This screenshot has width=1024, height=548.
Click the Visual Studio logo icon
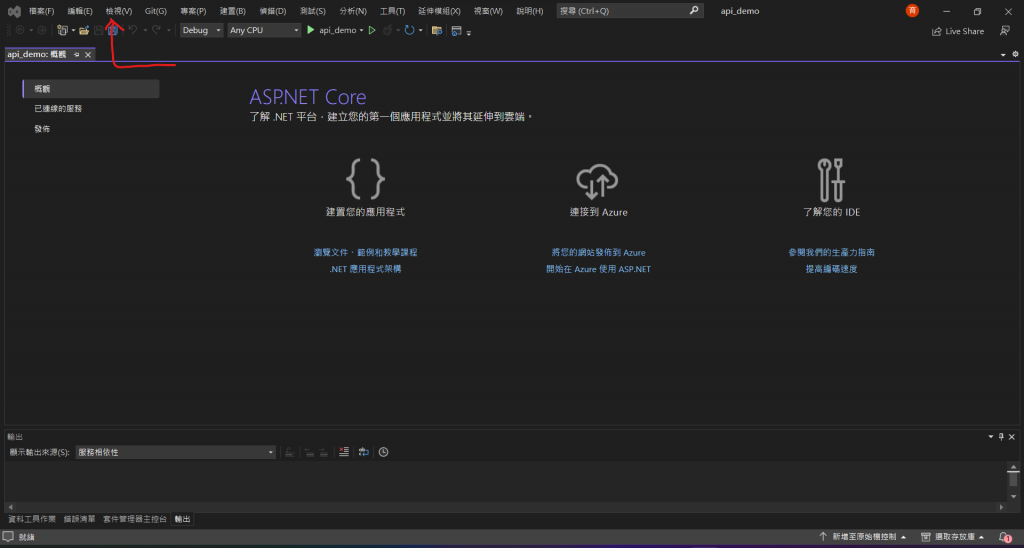14,11
